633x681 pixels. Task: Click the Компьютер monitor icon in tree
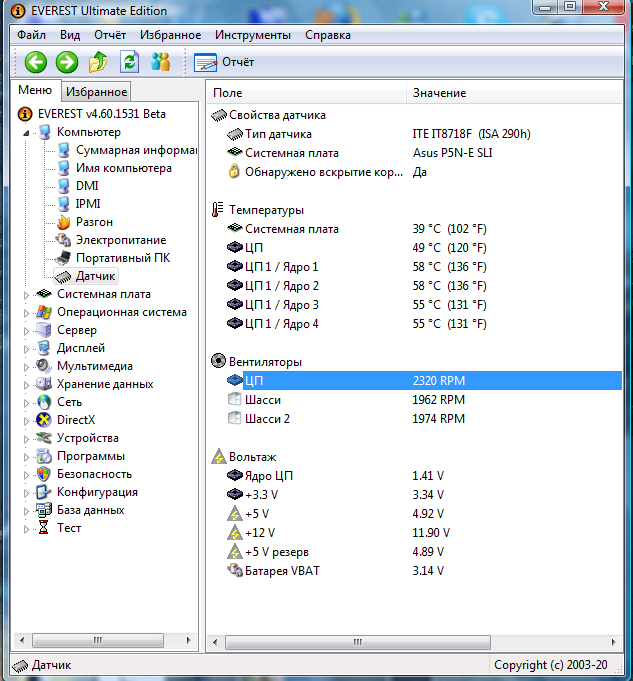[44, 132]
